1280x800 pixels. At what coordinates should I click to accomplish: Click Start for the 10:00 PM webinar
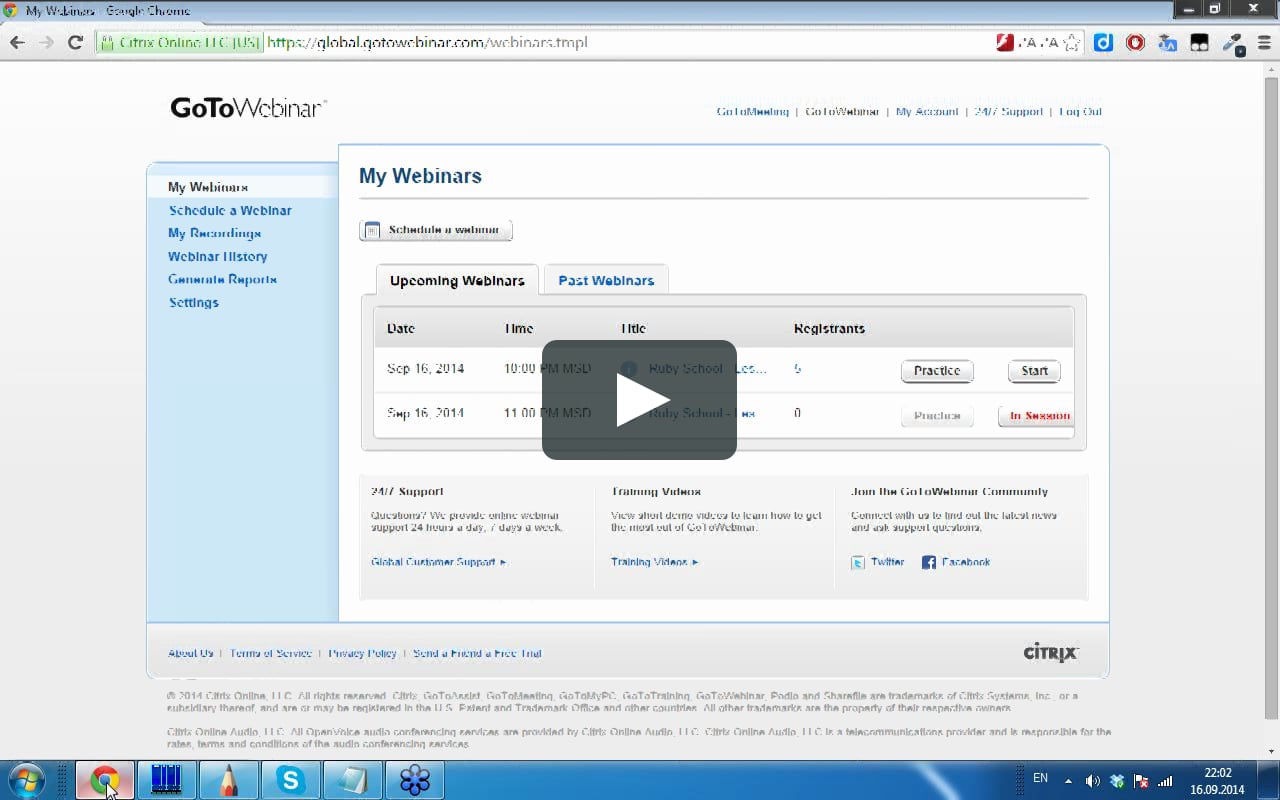pyautogui.click(x=1034, y=371)
